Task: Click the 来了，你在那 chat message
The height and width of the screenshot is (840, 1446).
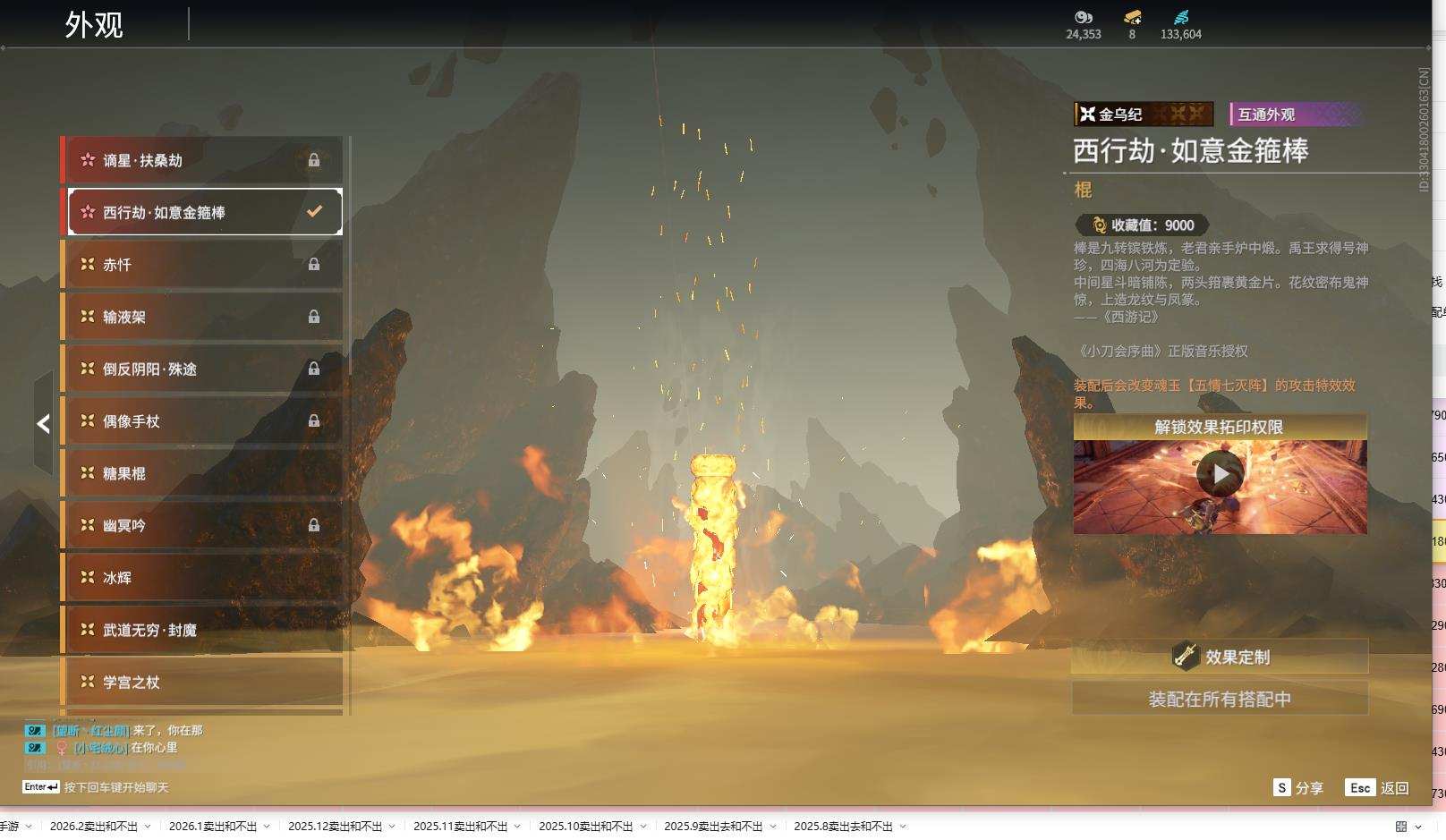Action: tap(168, 731)
